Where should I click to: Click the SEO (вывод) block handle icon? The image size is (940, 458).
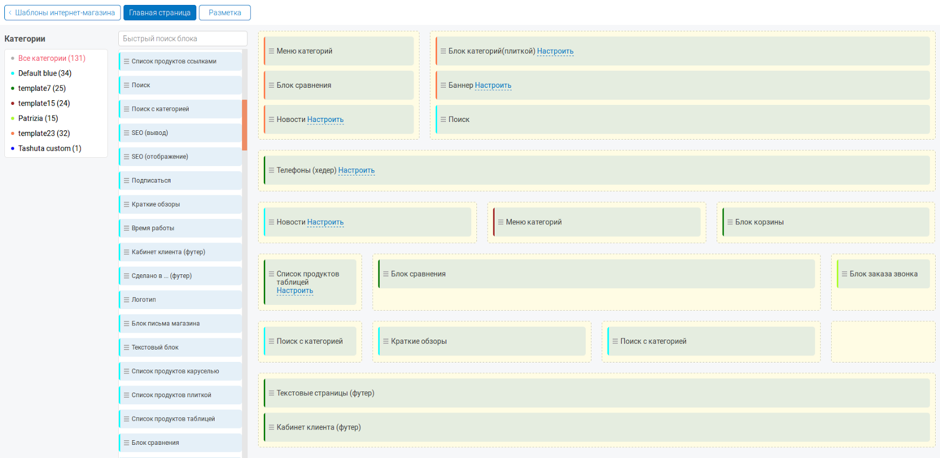coord(126,133)
